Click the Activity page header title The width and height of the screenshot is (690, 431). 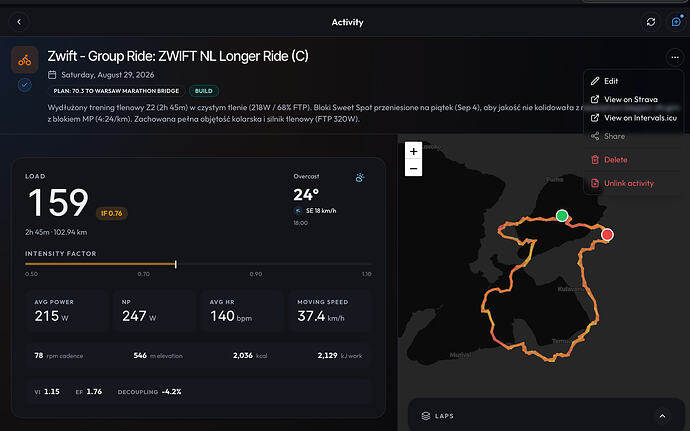pyautogui.click(x=347, y=22)
